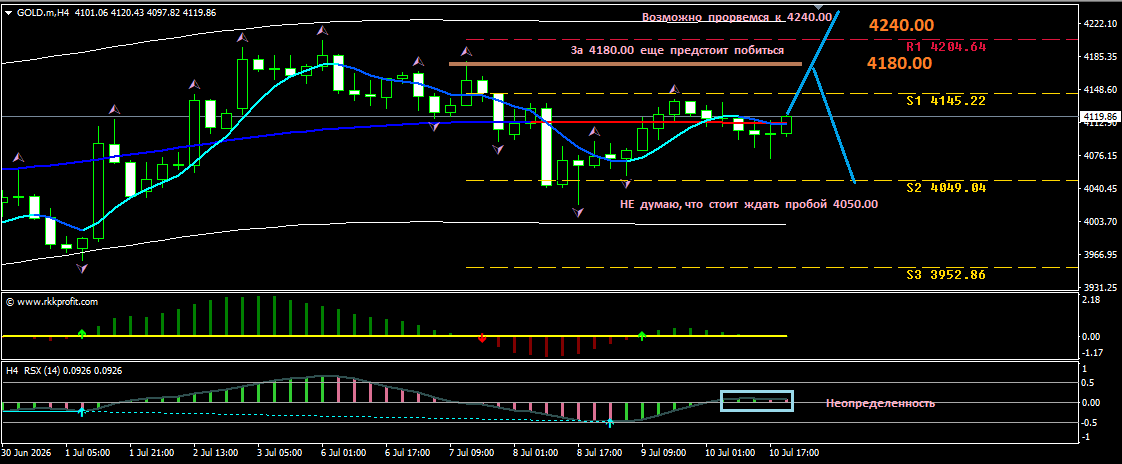Click the large orange 4240.00 label
Screen dimensions: 1122x464
(x=901, y=25)
